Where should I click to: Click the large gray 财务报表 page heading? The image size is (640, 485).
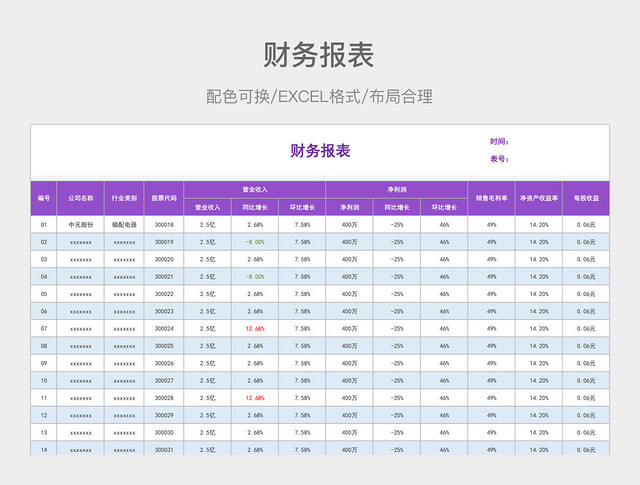[319, 55]
